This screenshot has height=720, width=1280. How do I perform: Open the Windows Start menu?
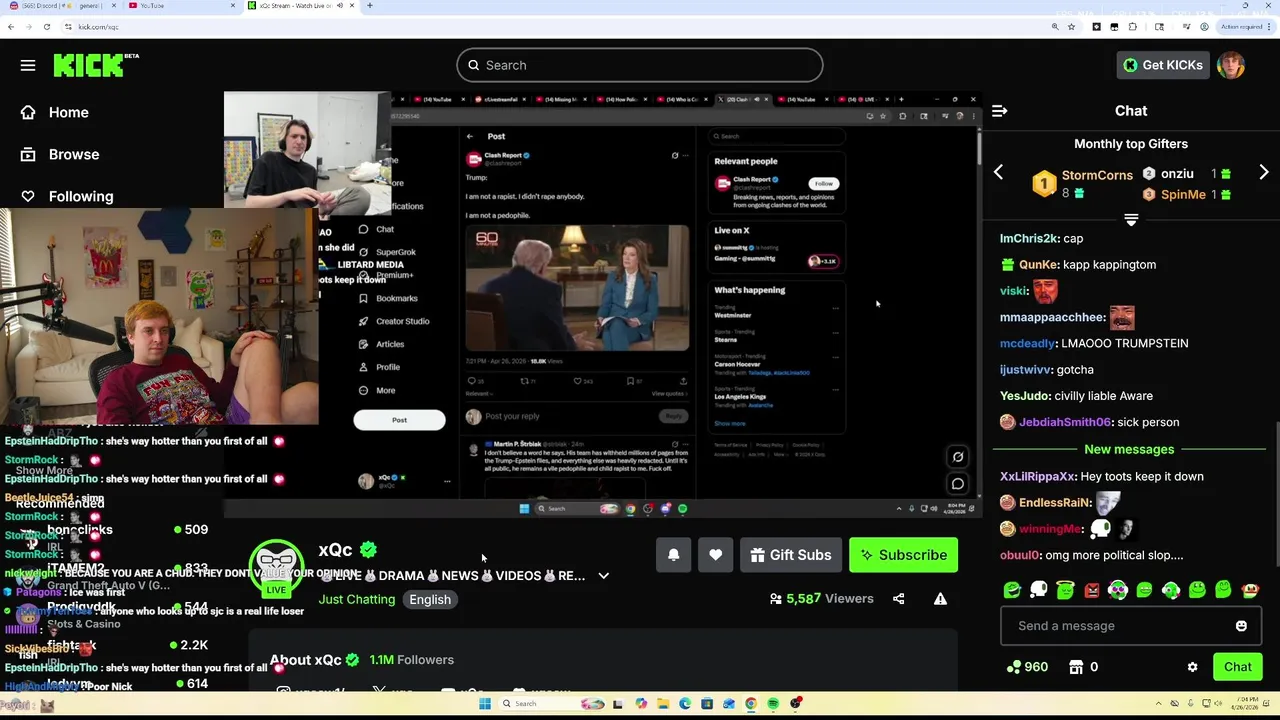tap(485, 704)
